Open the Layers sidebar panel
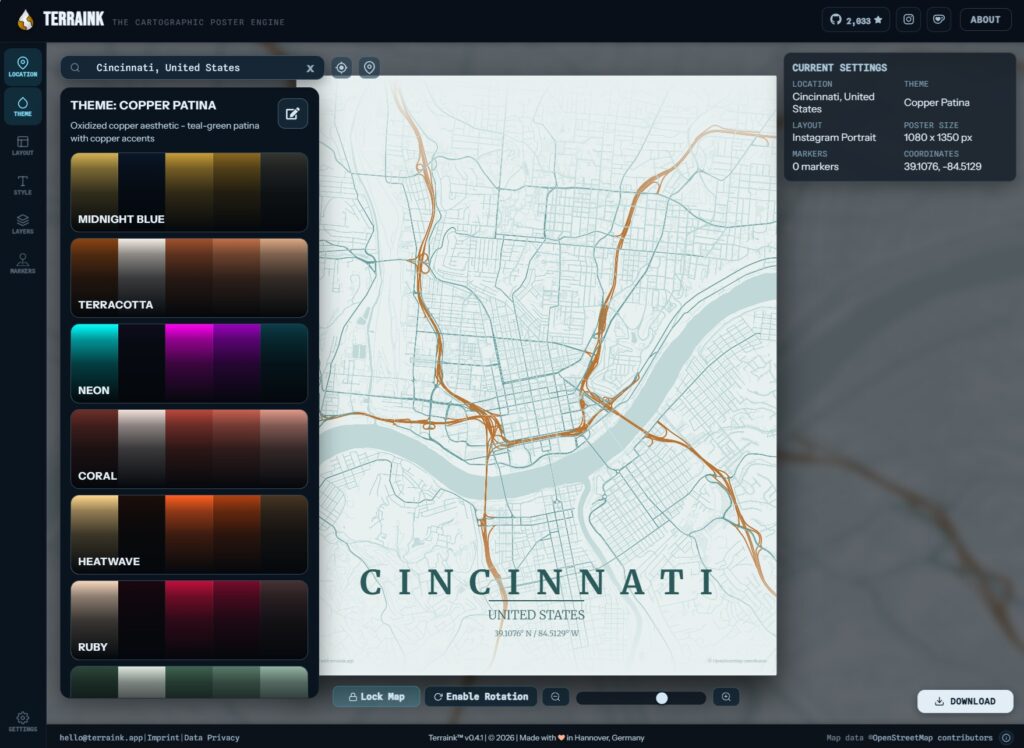This screenshot has height=748, width=1024. coord(23,224)
